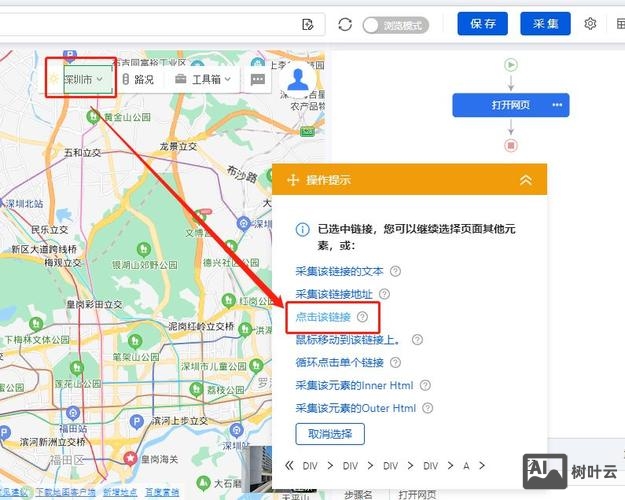The height and width of the screenshot is (500, 625).
Task: Open the settings gear icon
Action: 590,24
